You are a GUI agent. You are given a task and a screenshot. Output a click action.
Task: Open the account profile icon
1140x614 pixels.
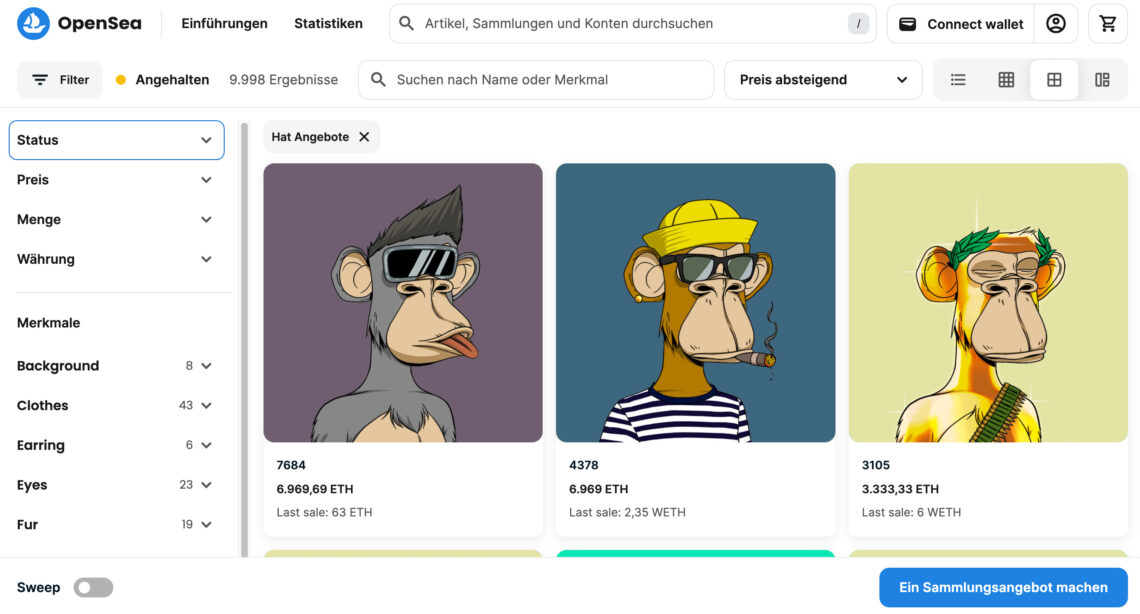1056,23
